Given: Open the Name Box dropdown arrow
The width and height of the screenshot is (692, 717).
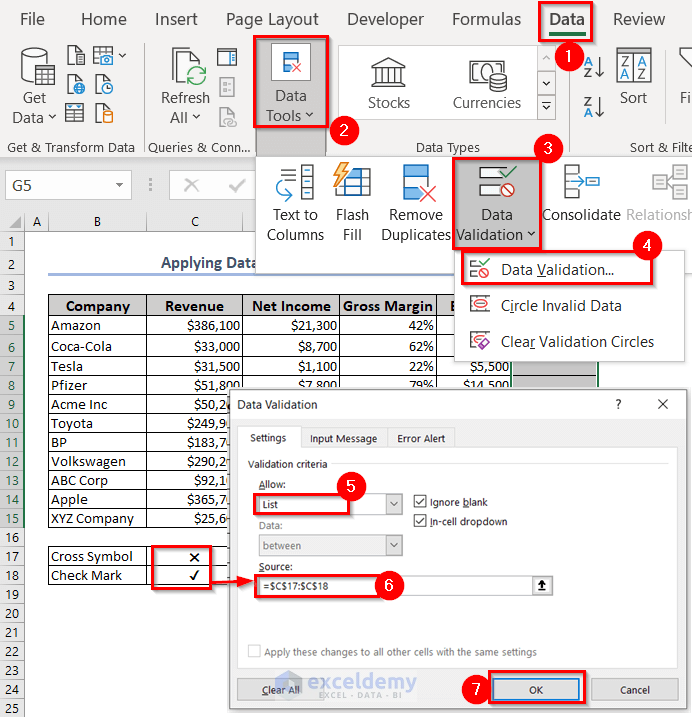Looking at the screenshot, I should click(119, 185).
